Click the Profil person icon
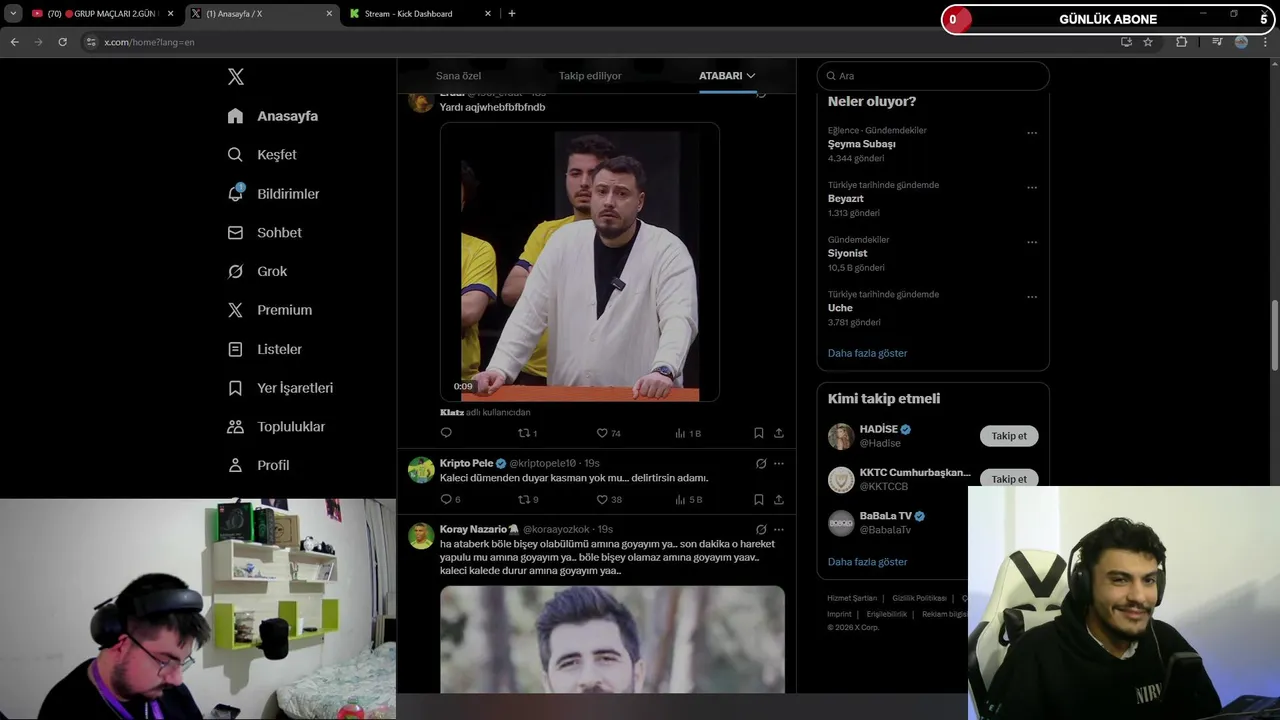 [x=235, y=465]
